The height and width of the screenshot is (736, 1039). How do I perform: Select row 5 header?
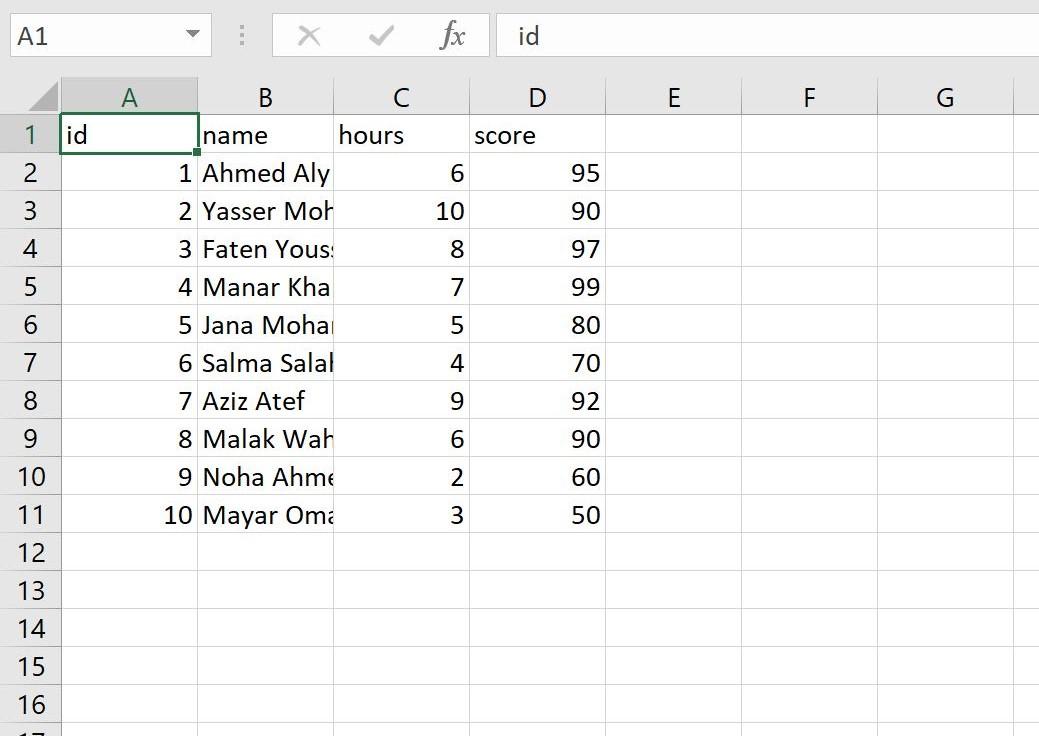30,287
